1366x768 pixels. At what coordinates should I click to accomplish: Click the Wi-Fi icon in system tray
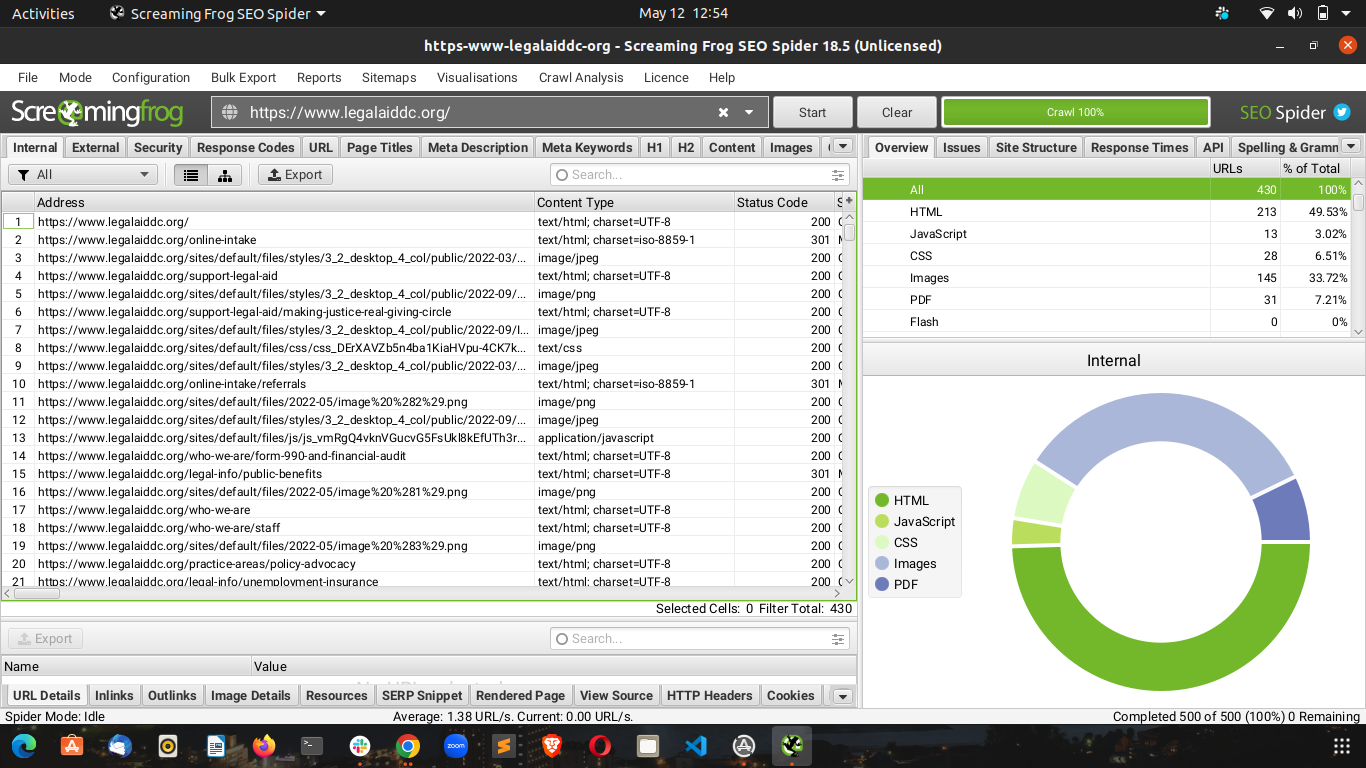pyautogui.click(x=1267, y=14)
